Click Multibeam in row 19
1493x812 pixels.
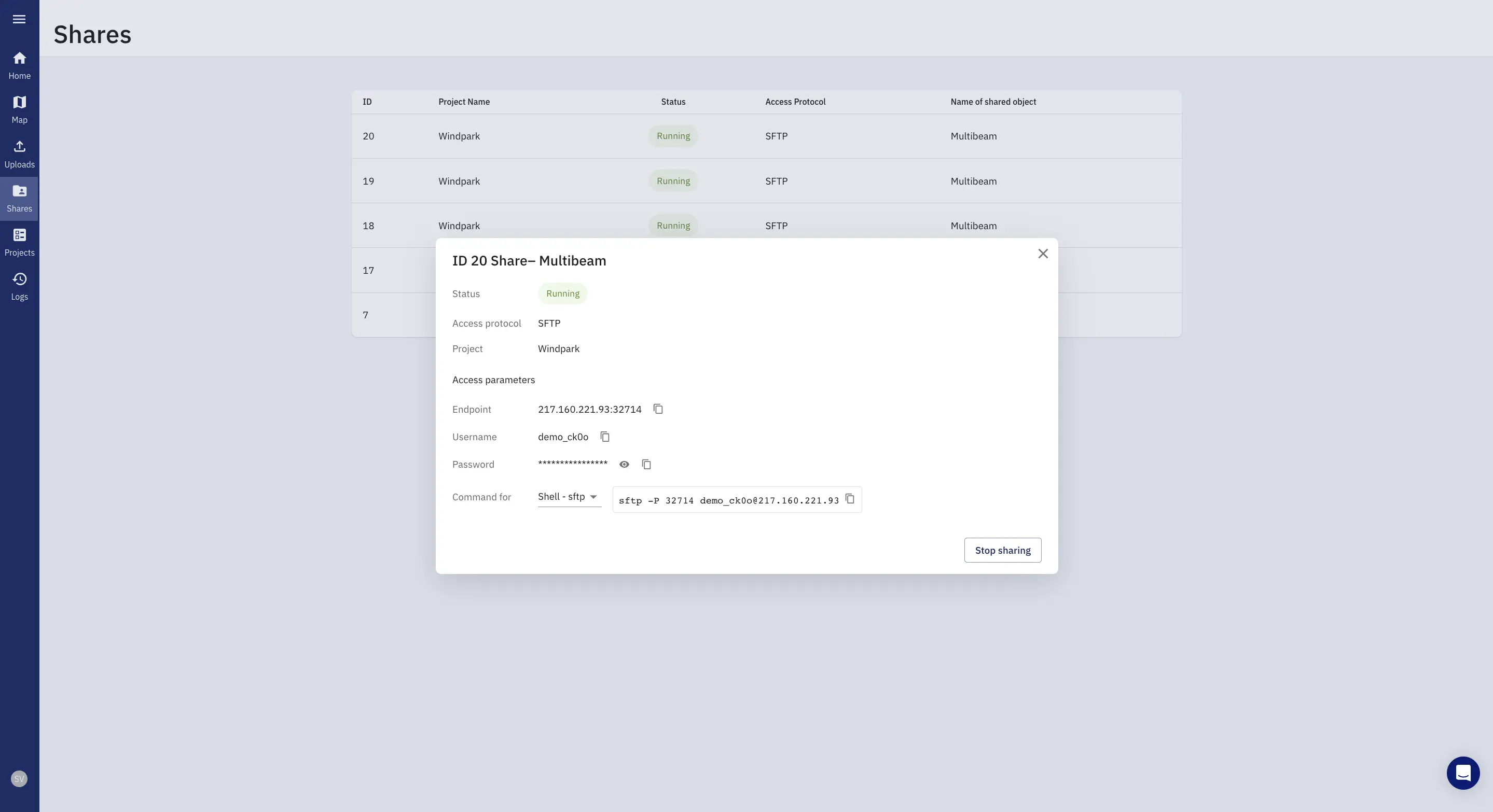pyautogui.click(x=973, y=180)
